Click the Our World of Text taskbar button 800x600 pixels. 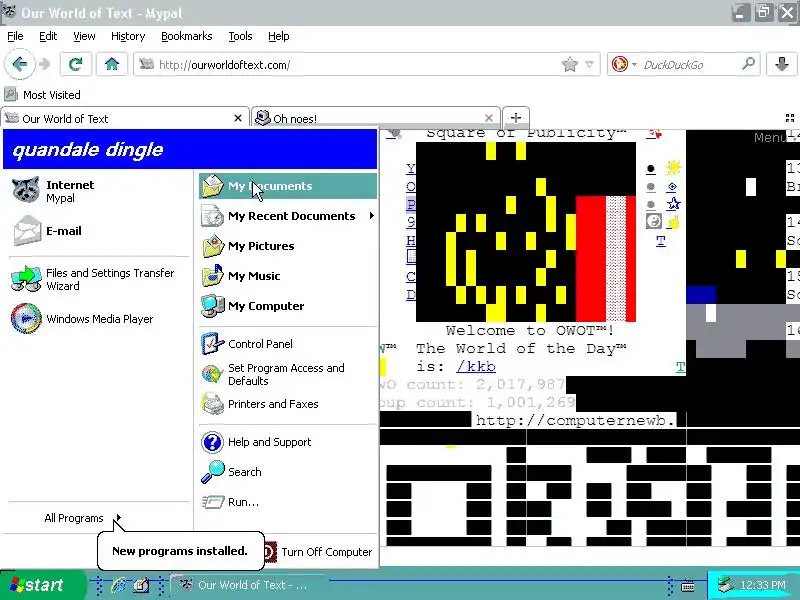pos(247,585)
